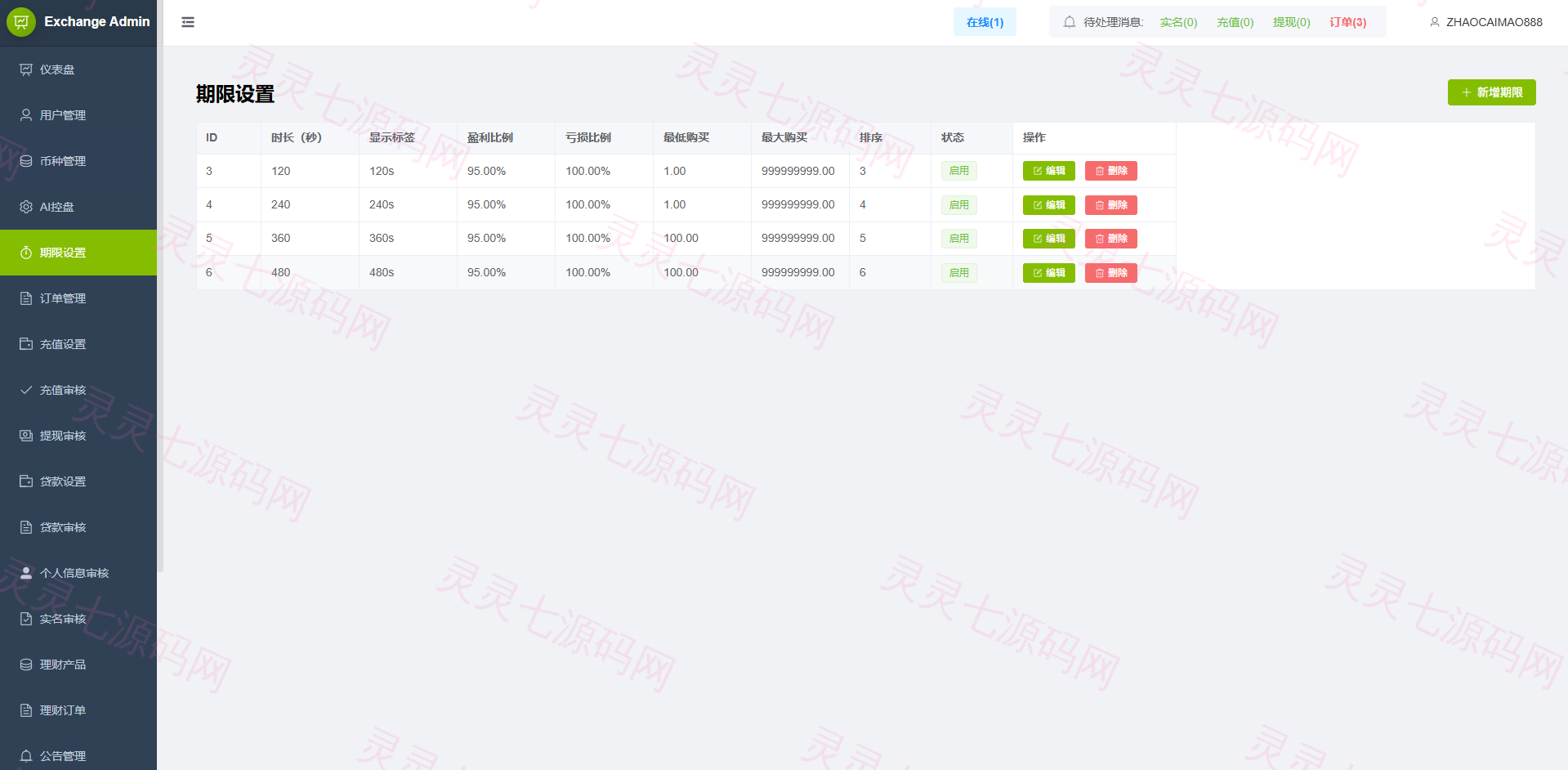The image size is (1568, 770).
Task: Open 理财订单 in the sidebar
Action: pyautogui.click(x=78, y=710)
